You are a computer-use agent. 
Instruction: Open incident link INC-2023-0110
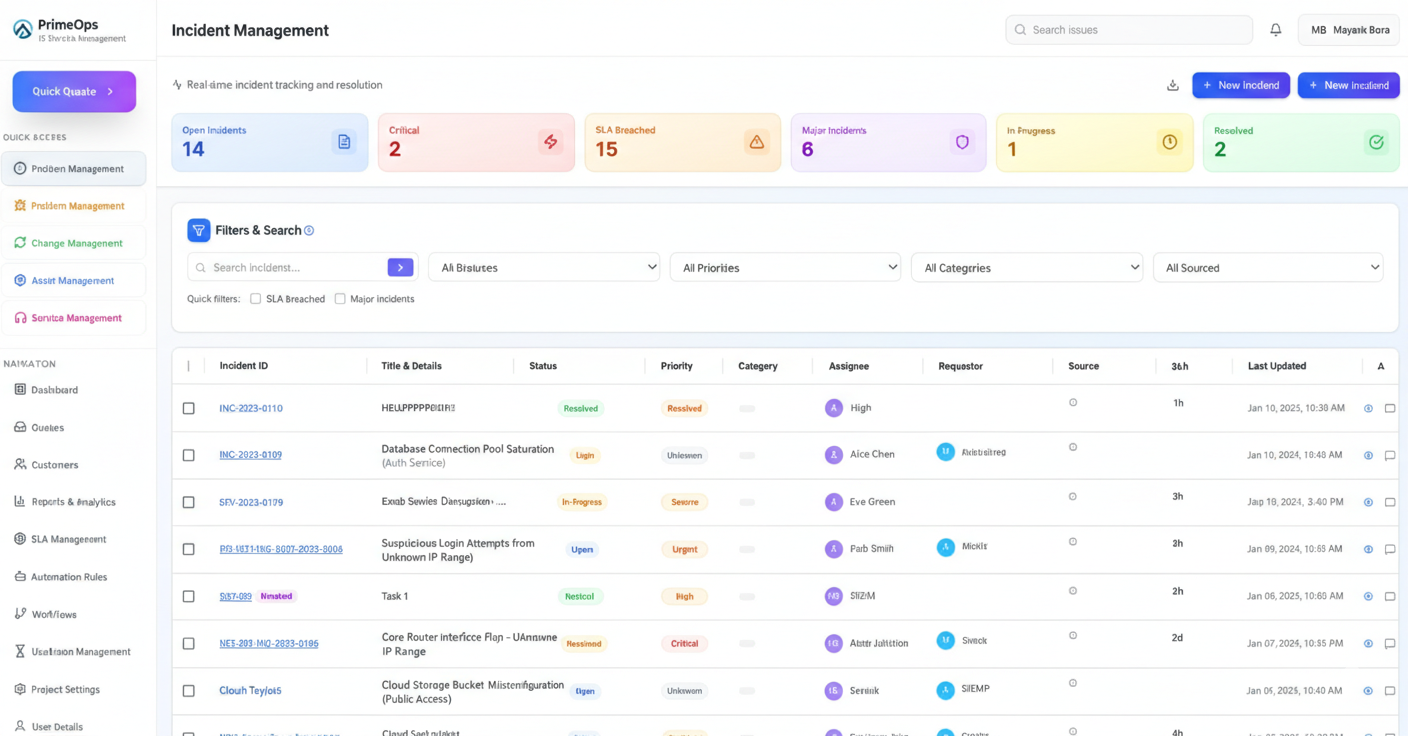coord(251,408)
